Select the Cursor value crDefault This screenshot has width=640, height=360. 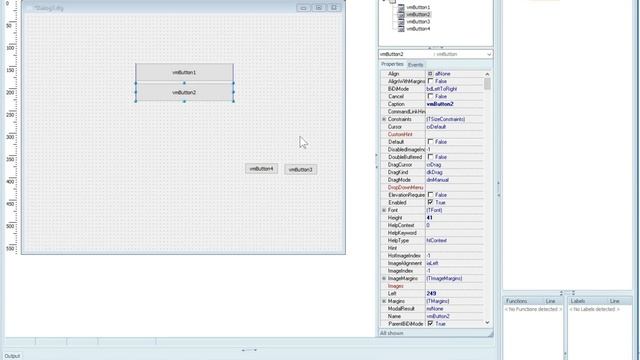click(436, 127)
